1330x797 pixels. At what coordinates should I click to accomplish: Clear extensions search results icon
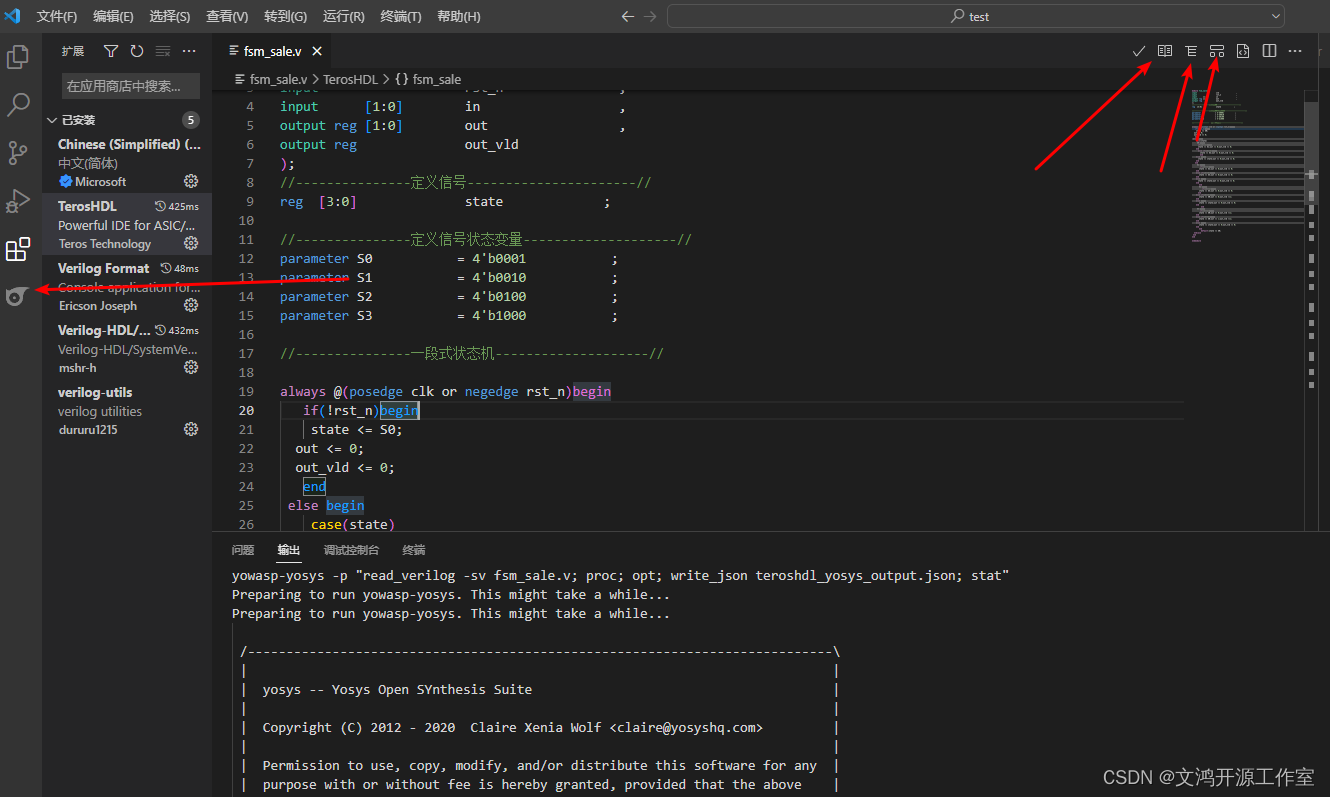point(163,51)
